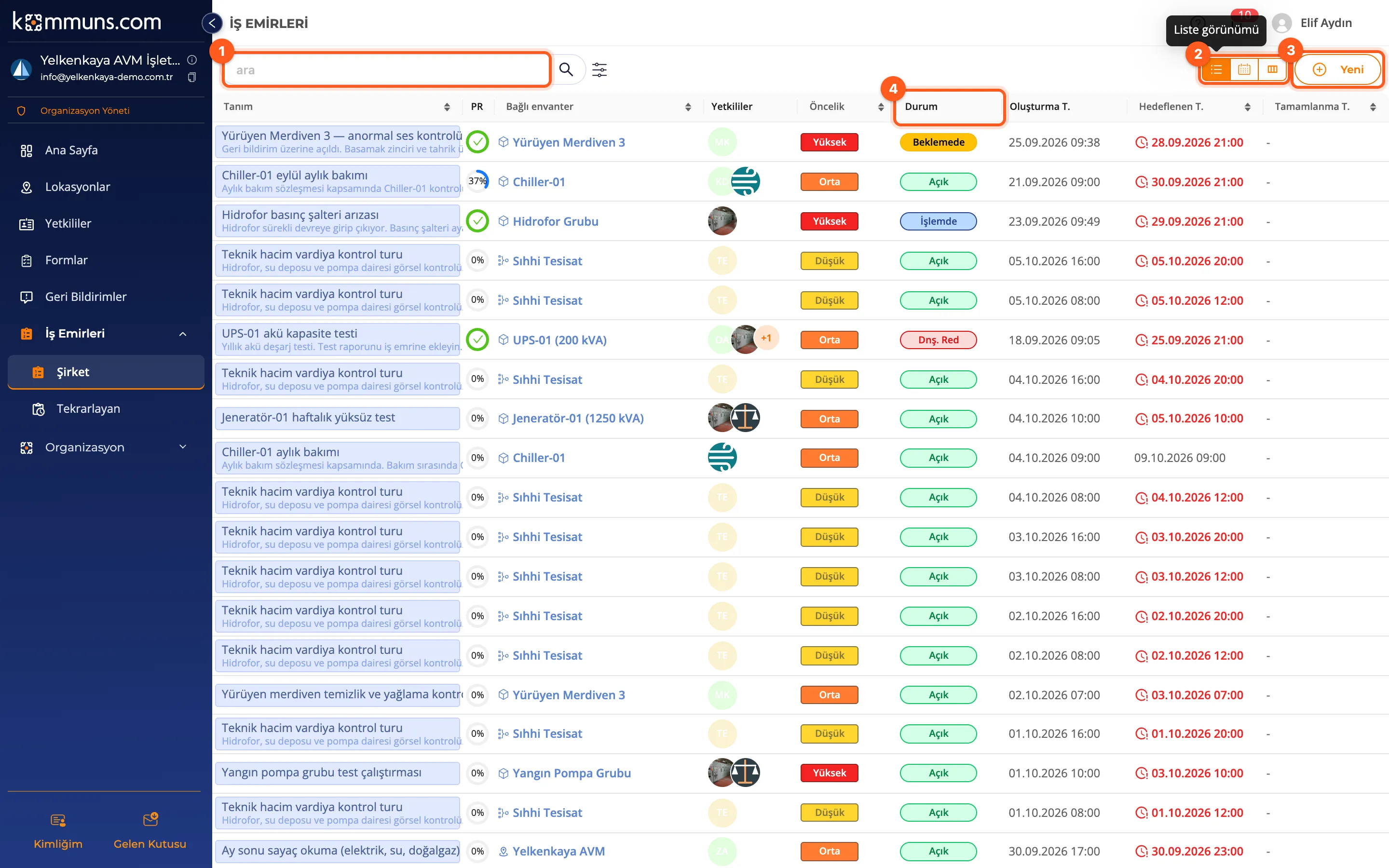Open the UPS-01 (200 kVA) link
This screenshot has height=868, width=1389.
click(x=559, y=340)
